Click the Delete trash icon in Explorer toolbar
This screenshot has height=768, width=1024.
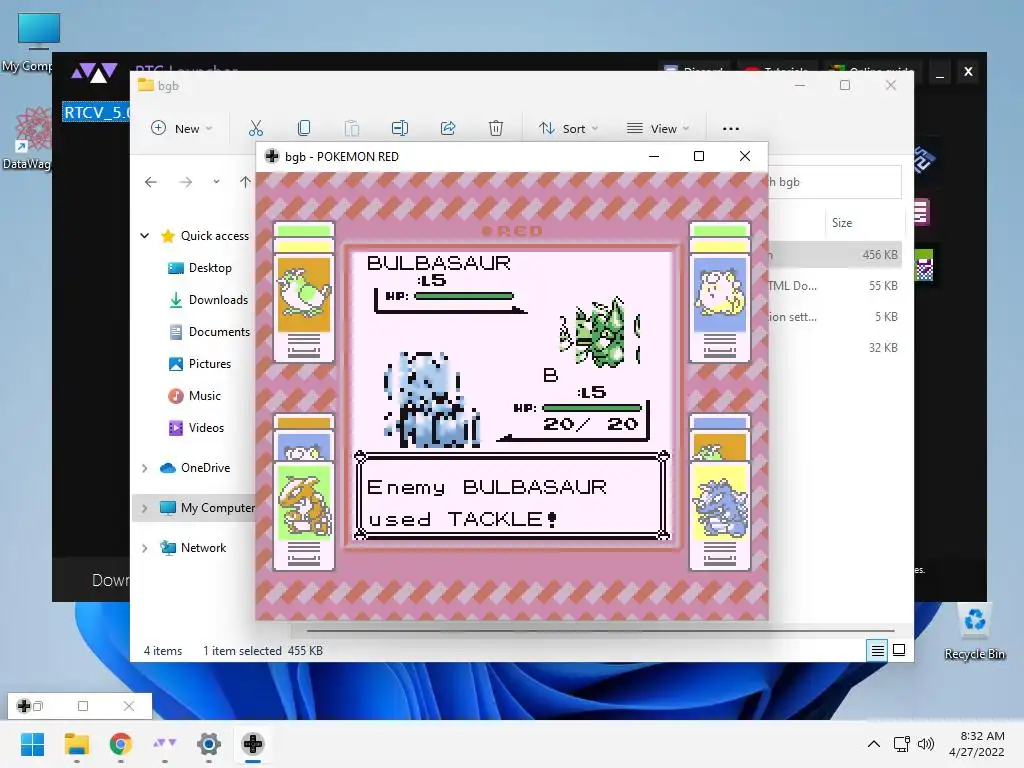496,128
